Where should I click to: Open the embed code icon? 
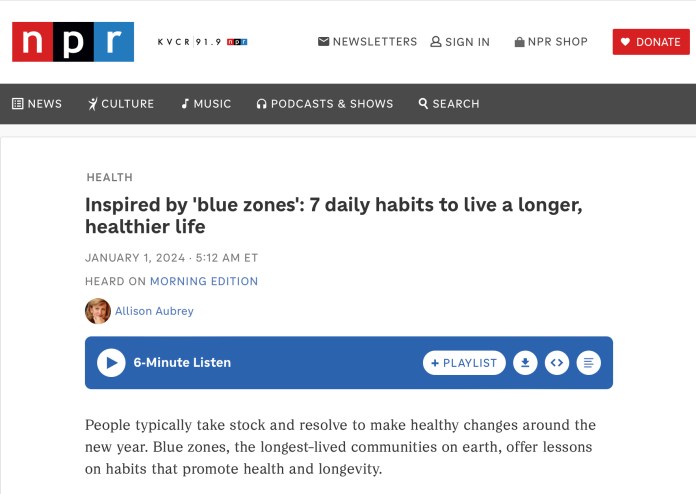click(x=557, y=363)
